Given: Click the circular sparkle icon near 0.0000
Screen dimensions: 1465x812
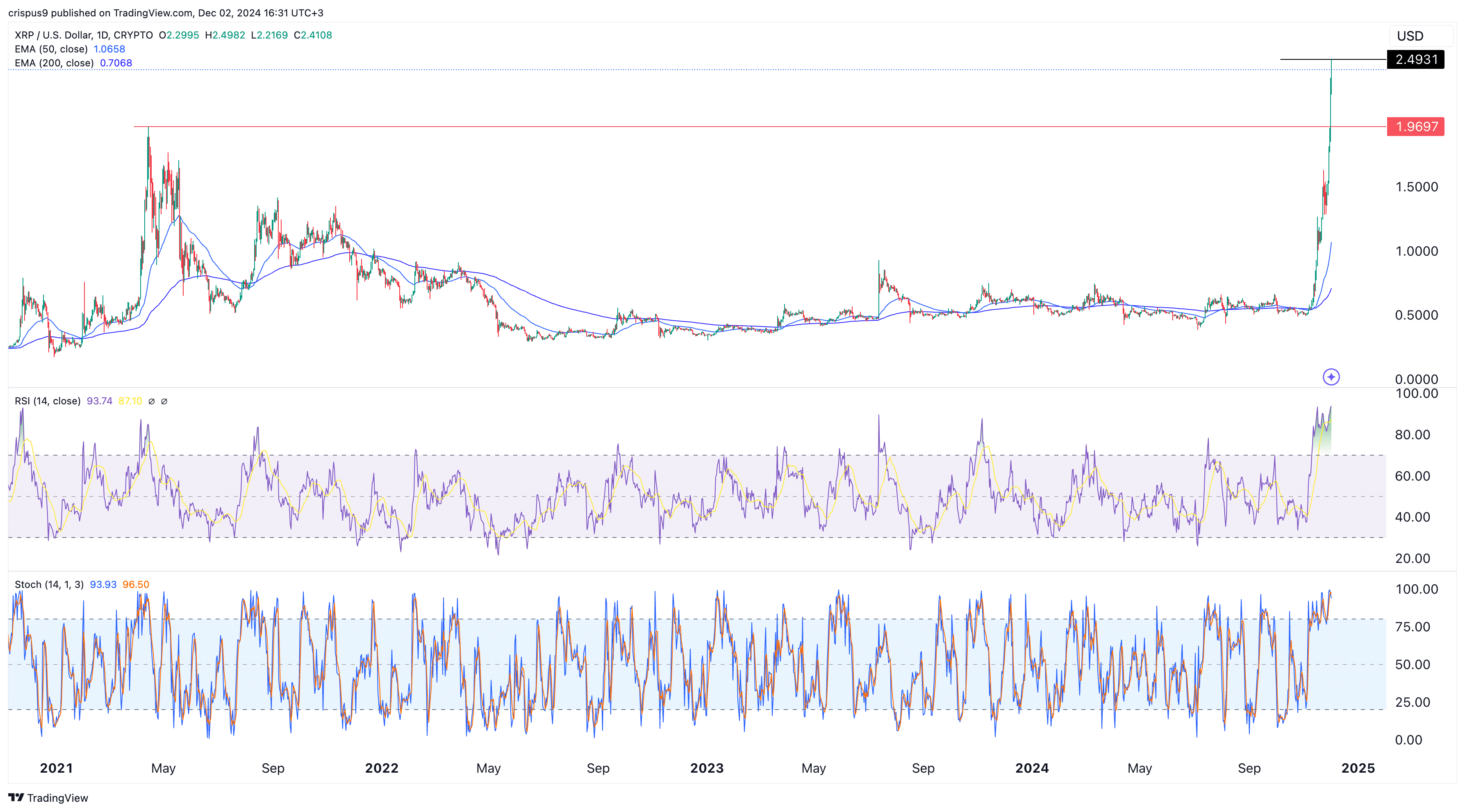Looking at the screenshot, I should tap(1331, 377).
